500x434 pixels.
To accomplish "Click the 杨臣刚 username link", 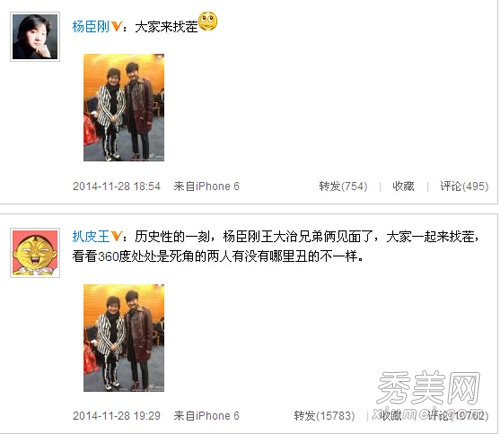I will 91,27.
